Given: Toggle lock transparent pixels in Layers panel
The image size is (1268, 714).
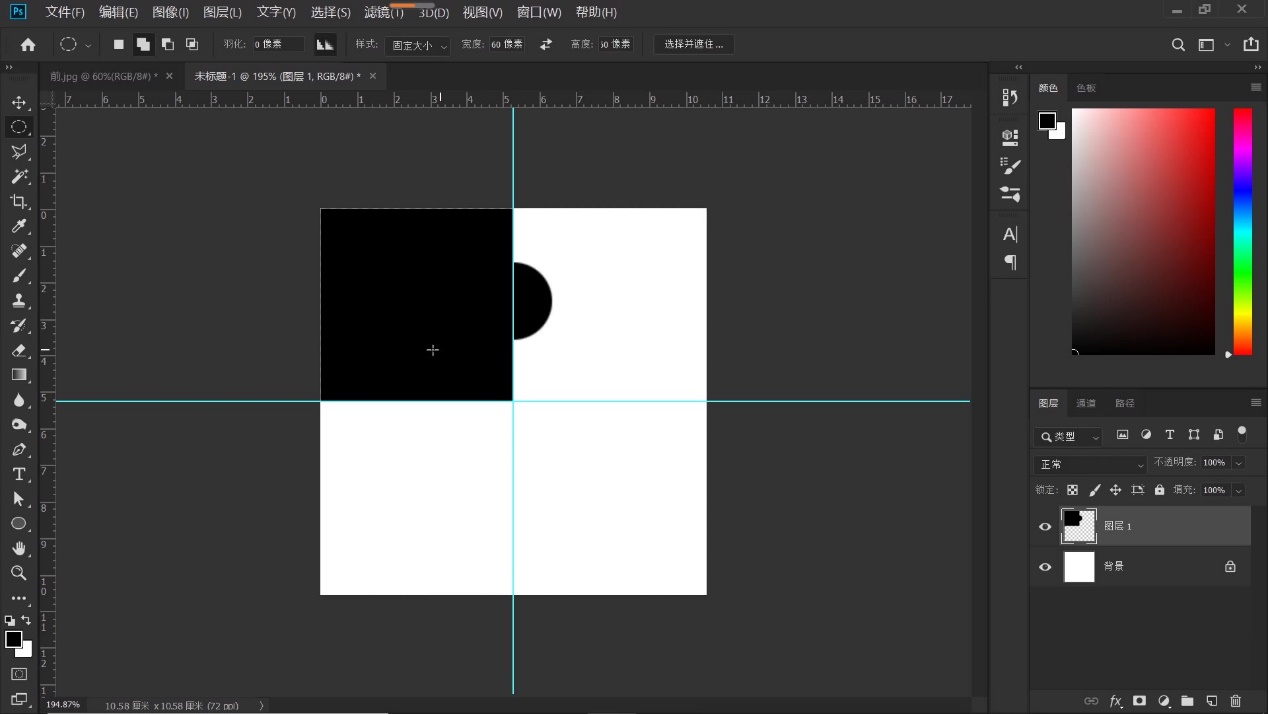Looking at the screenshot, I should pos(1072,490).
